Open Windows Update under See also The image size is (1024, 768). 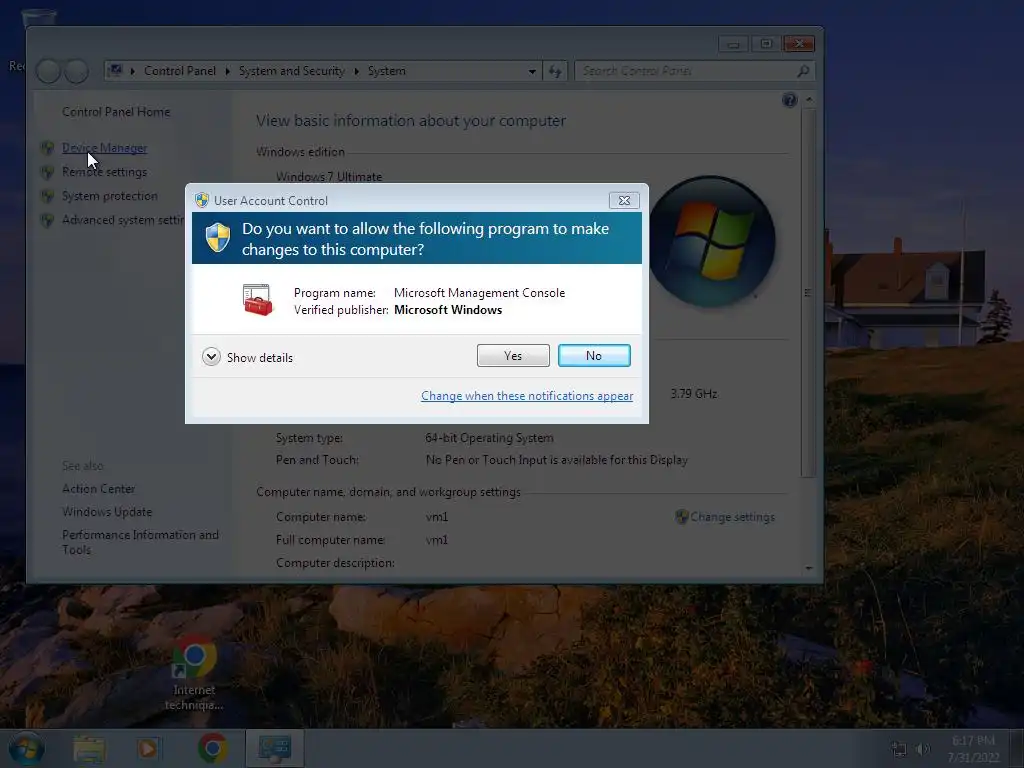pyautogui.click(x=107, y=511)
